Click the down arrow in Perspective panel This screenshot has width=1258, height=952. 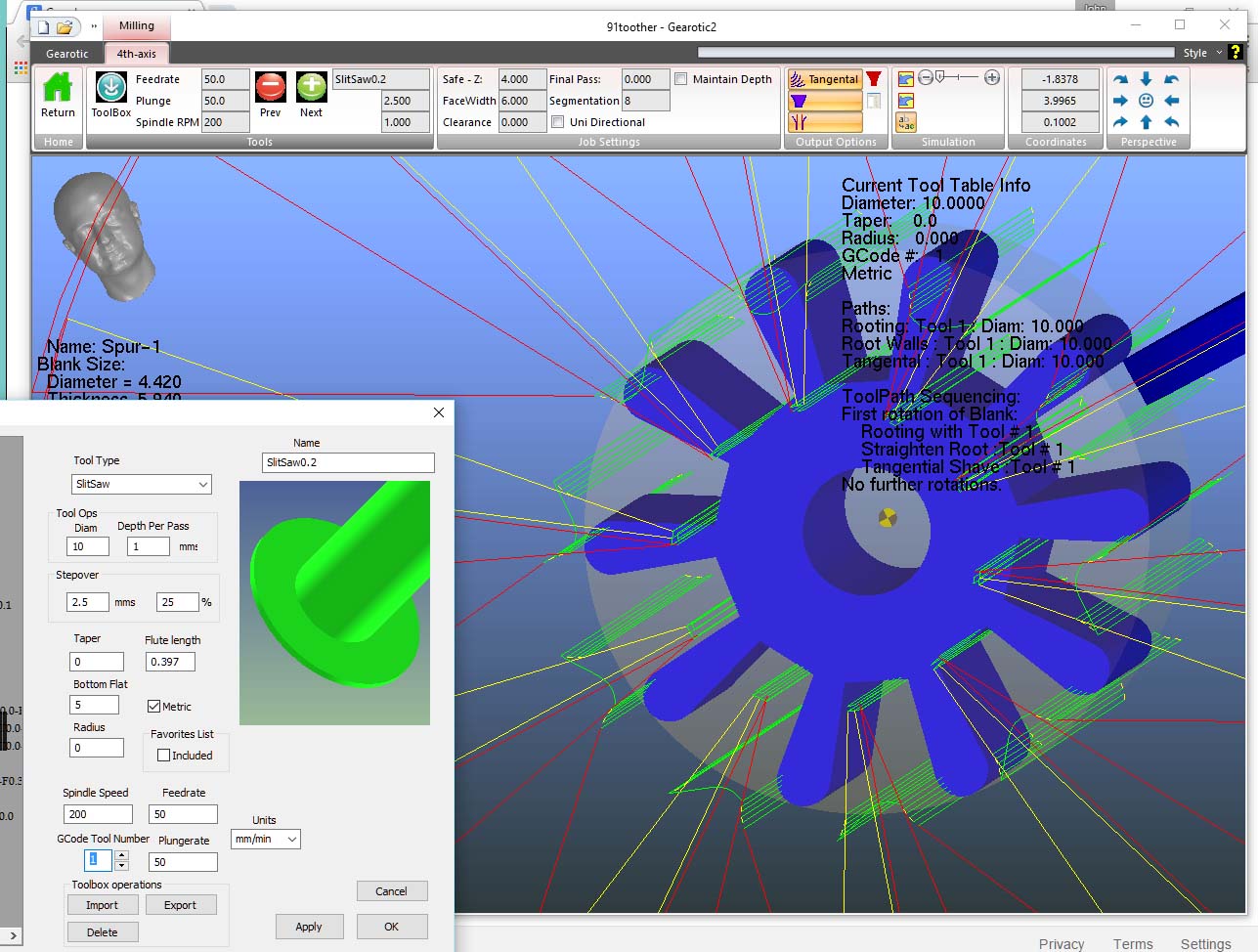click(1146, 79)
